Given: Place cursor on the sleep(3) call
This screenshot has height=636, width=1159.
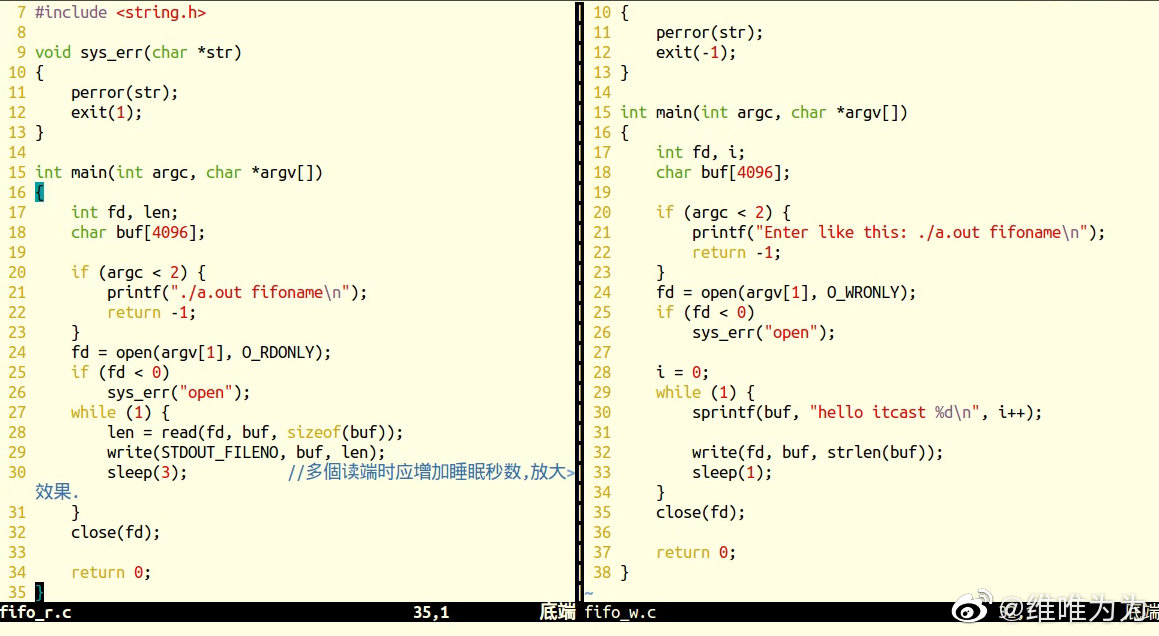Looking at the screenshot, I should 147,472.
